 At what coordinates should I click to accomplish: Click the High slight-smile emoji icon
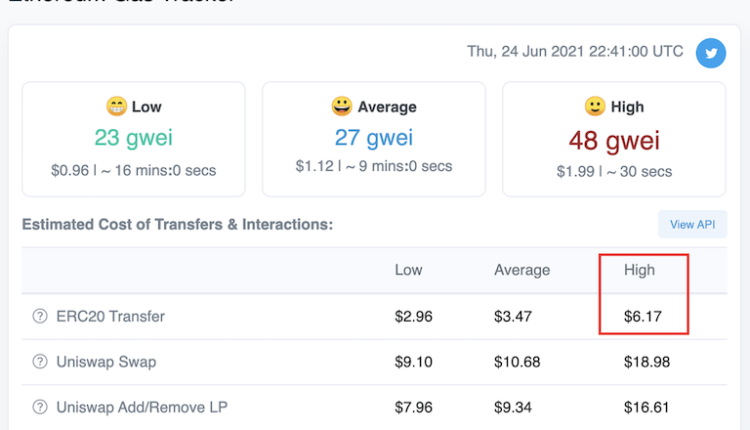tap(594, 106)
